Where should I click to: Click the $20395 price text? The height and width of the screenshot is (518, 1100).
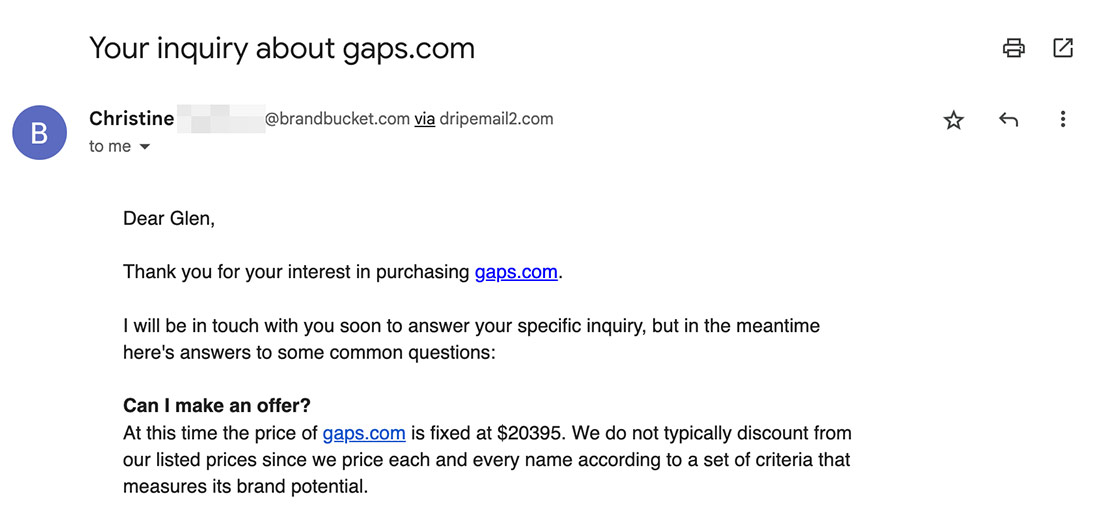click(x=530, y=433)
